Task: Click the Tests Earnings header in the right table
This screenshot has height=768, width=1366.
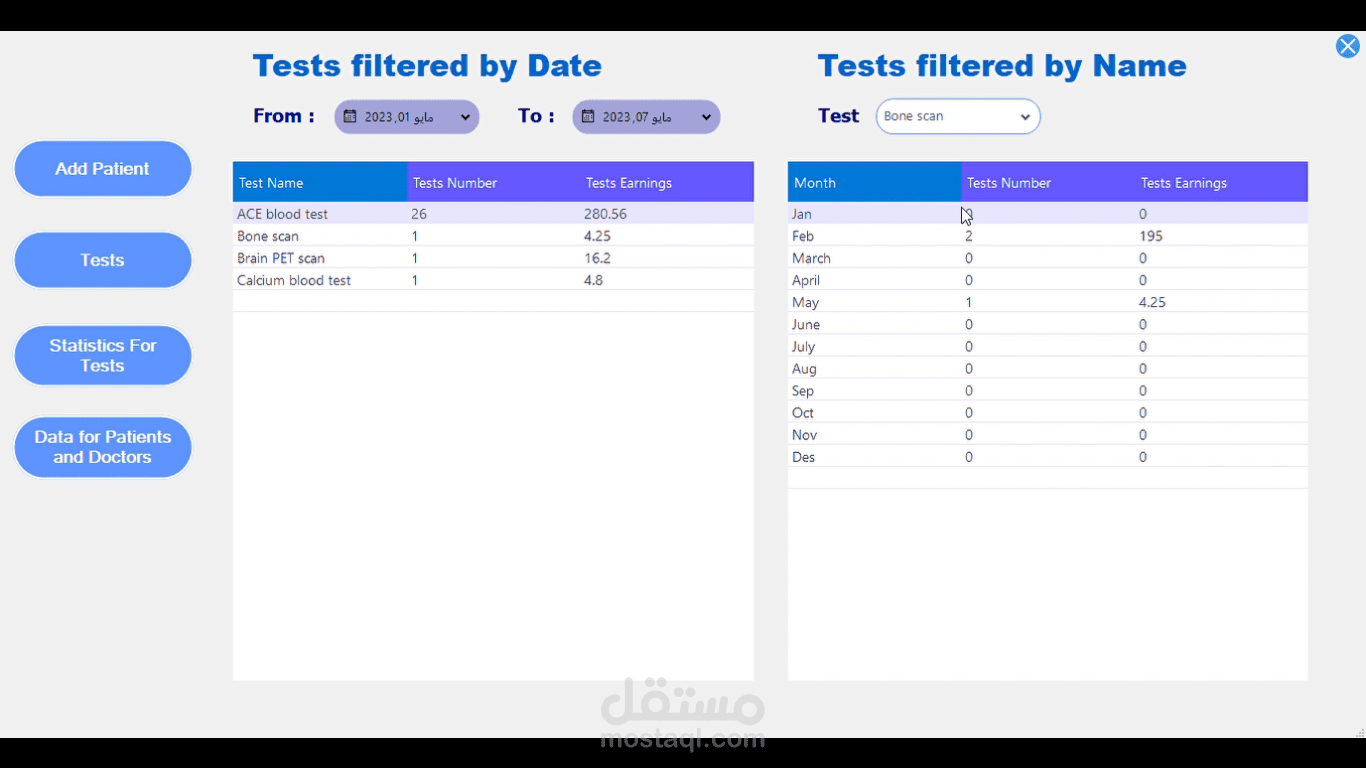Action: [x=1183, y=182]
